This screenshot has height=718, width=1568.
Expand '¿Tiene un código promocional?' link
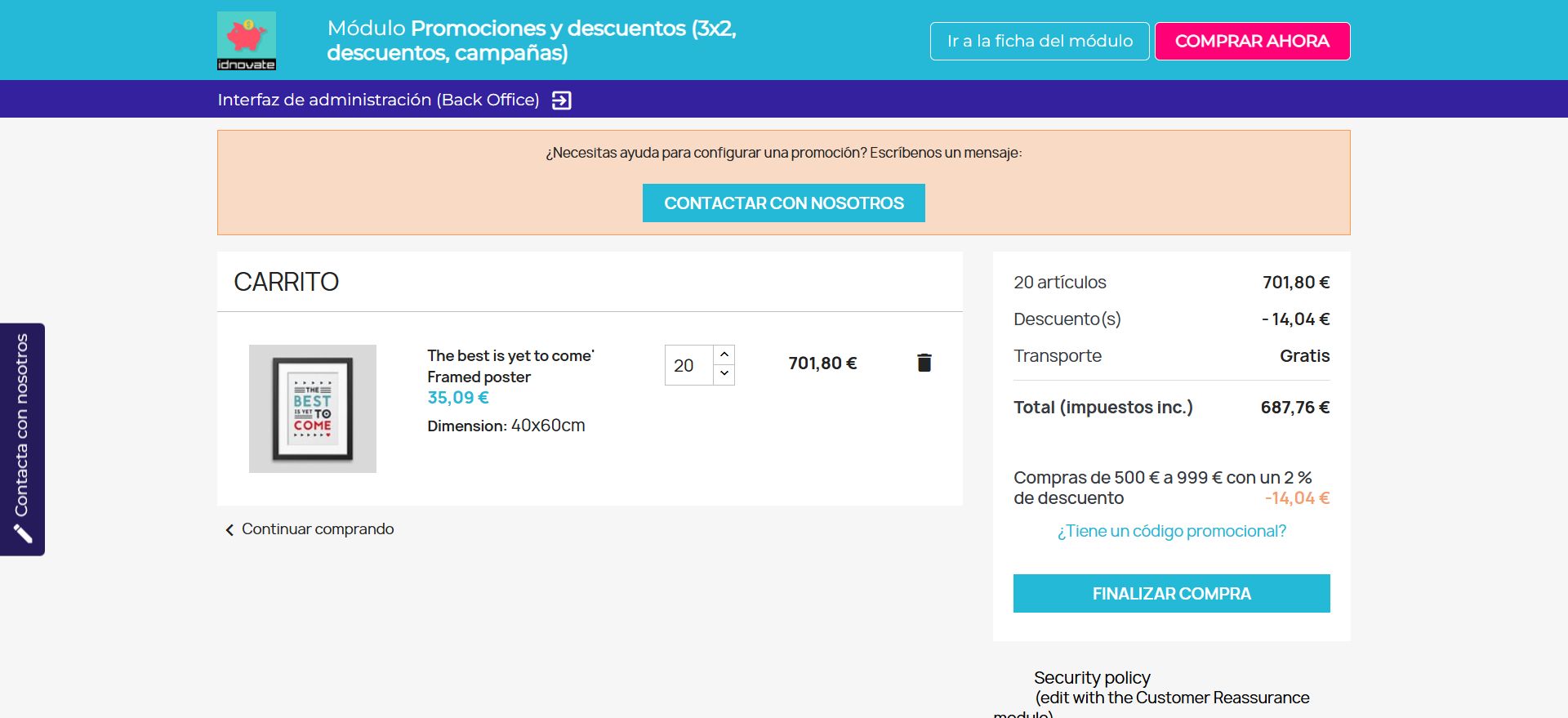tap(1171, 531)
